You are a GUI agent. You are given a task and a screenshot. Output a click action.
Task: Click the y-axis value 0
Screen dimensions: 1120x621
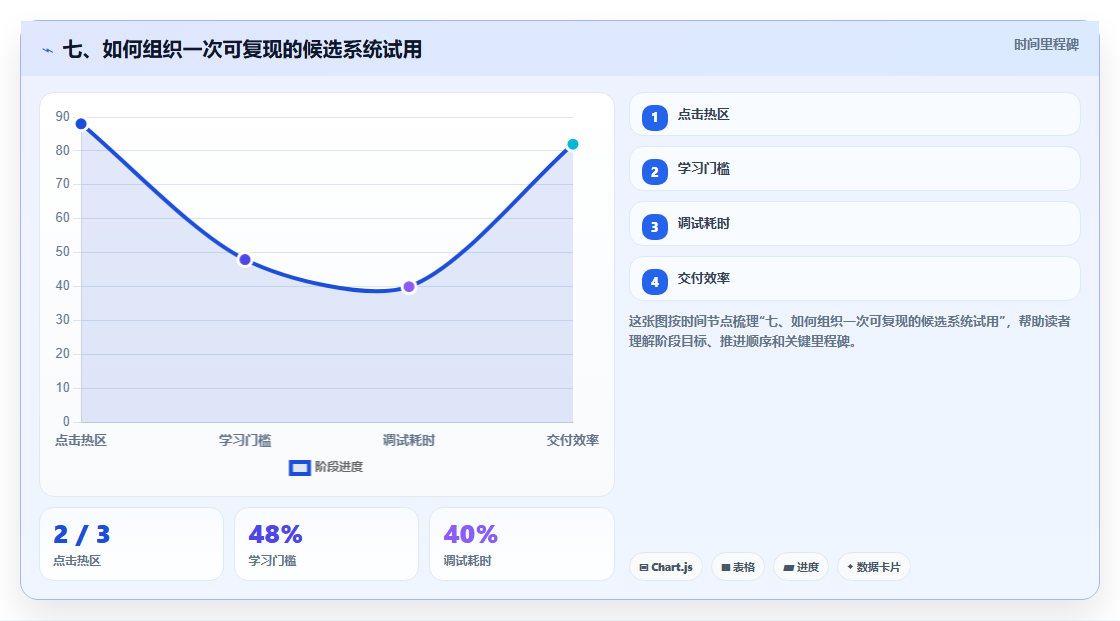[x=66, y=422]
